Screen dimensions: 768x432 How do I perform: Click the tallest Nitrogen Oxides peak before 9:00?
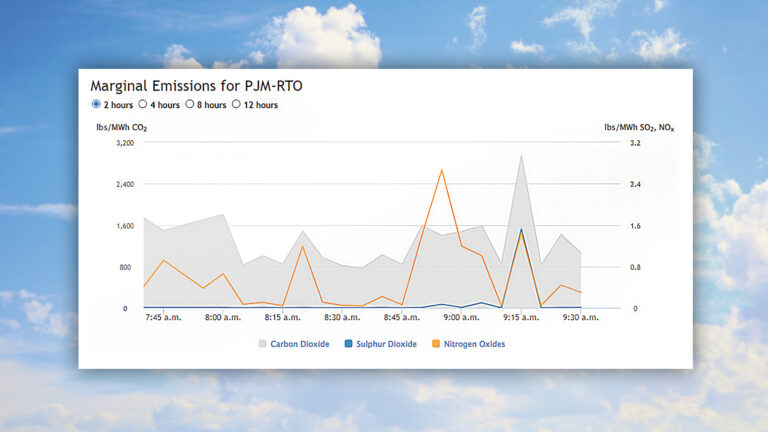click(x=442, y=170)
